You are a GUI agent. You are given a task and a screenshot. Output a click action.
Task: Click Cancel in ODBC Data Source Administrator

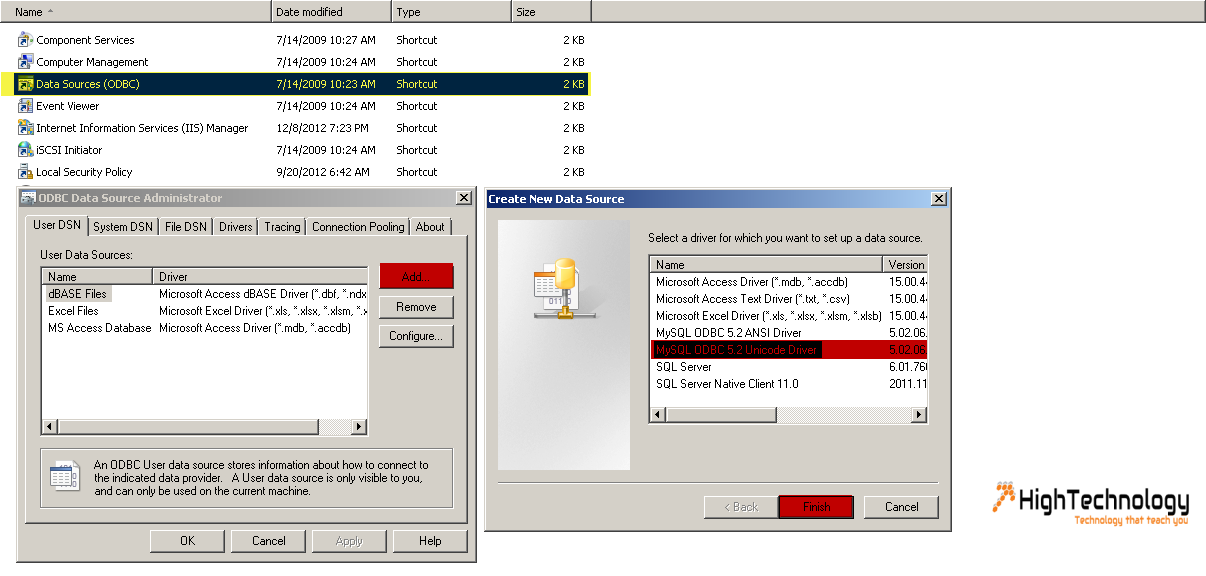pos(268,541)
